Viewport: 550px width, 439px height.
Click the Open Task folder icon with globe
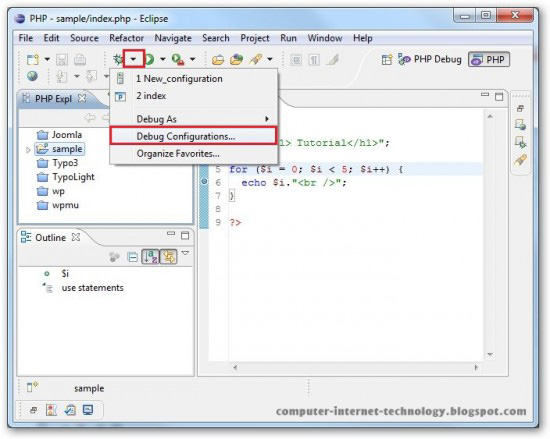tap(236, 60)
